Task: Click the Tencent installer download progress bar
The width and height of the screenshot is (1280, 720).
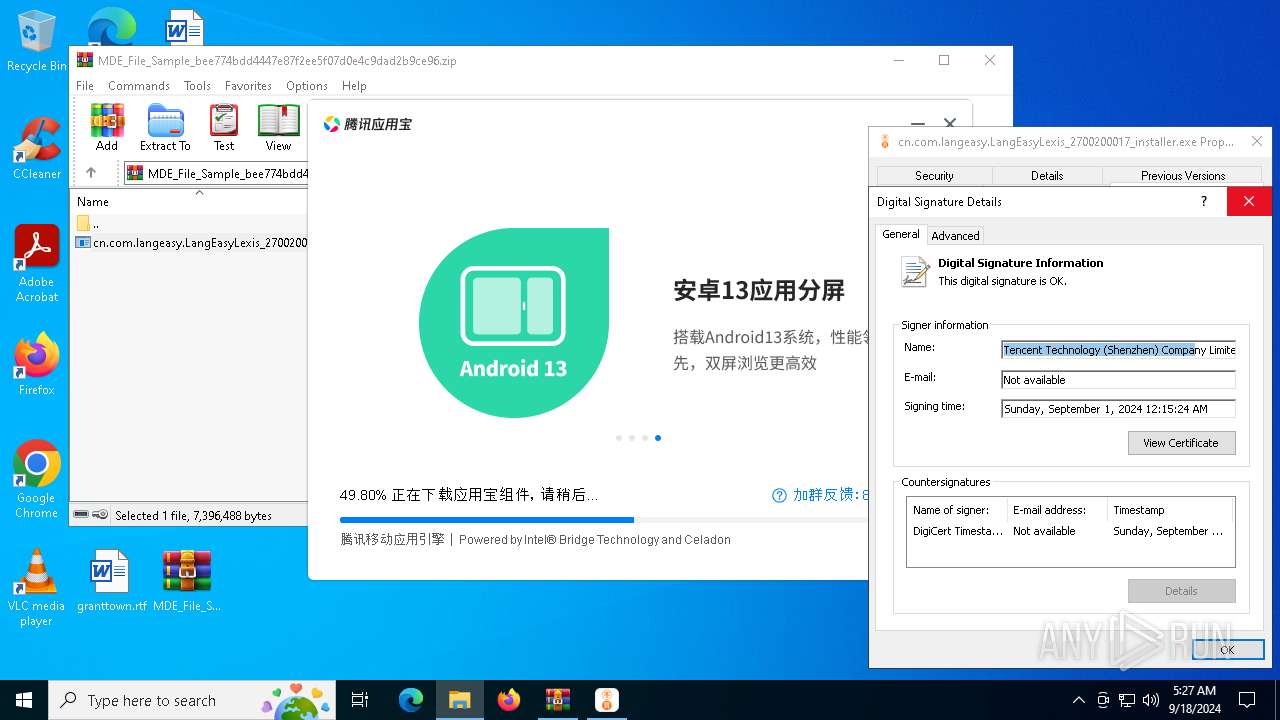Action: [604, 520]
